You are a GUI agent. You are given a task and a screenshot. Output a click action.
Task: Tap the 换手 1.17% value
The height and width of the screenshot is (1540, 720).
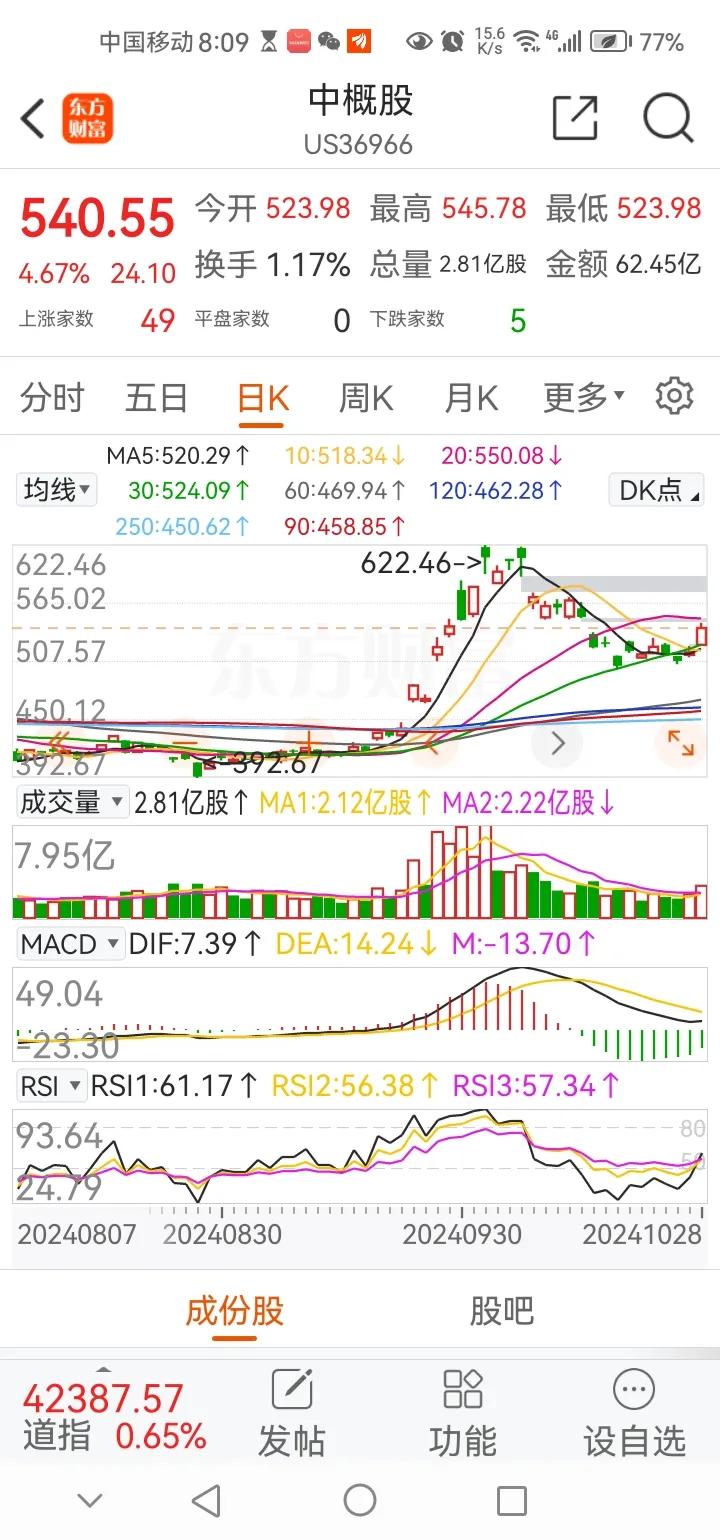point(308,264)
